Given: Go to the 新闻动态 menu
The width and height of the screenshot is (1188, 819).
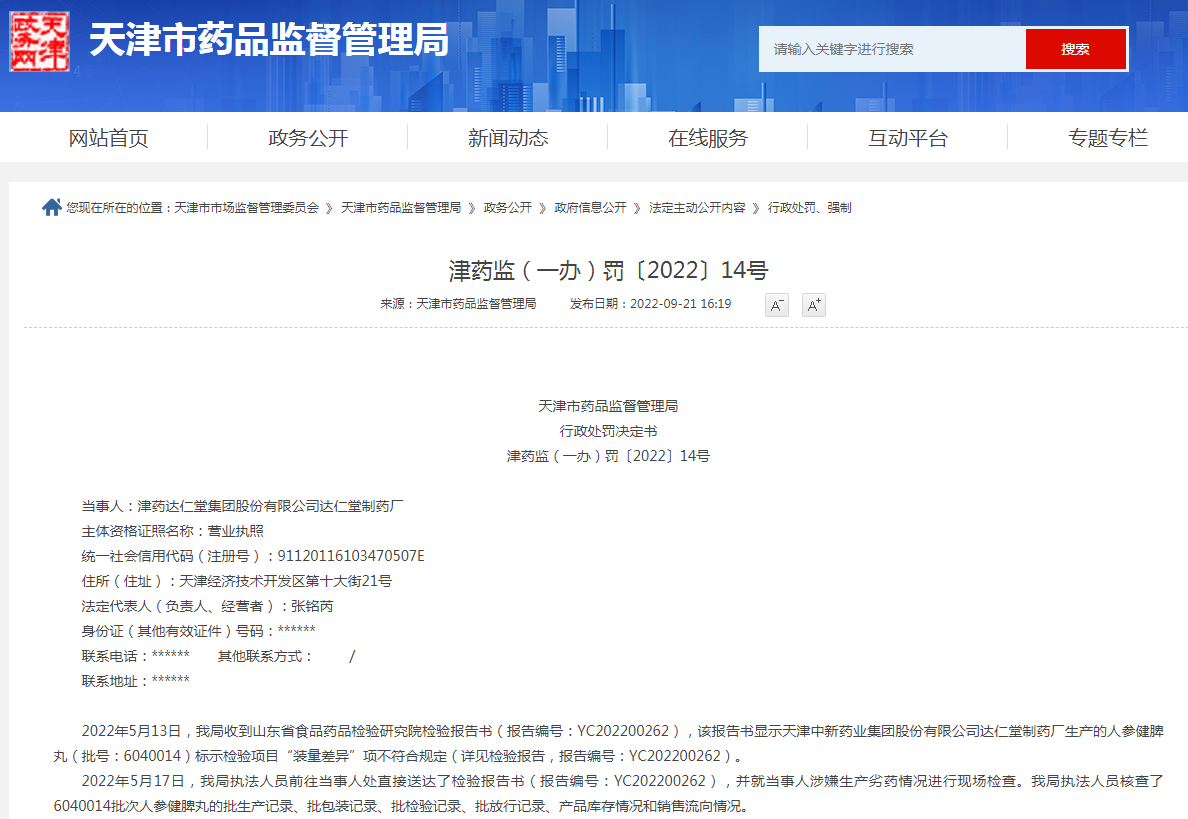Looking at the screenshot, I should (x=508, y=138).
